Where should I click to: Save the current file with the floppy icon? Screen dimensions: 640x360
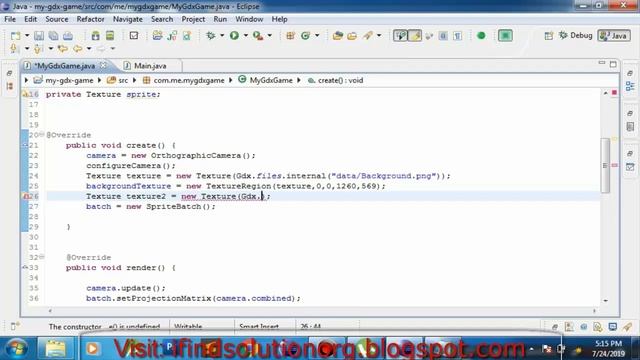tap(39, 36)
